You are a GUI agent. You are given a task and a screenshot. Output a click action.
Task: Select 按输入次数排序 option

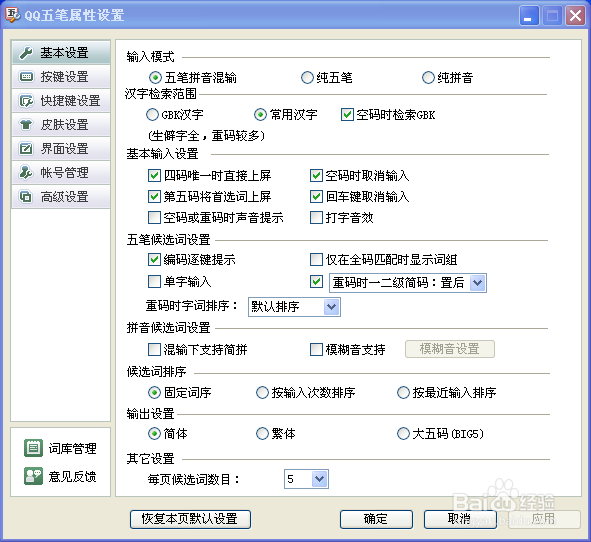262,393
